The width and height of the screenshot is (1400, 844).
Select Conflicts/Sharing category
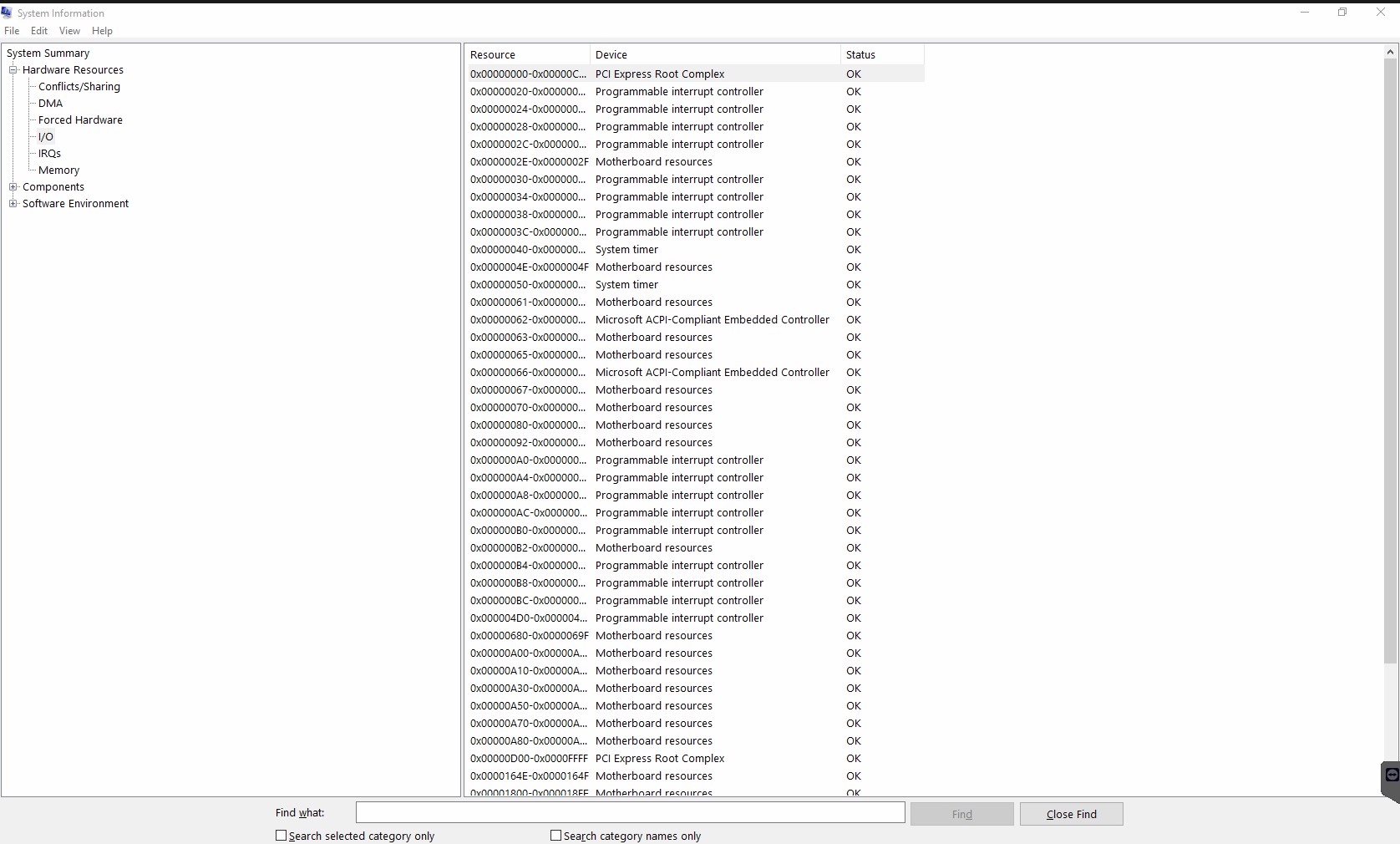[x=79, y=87]
